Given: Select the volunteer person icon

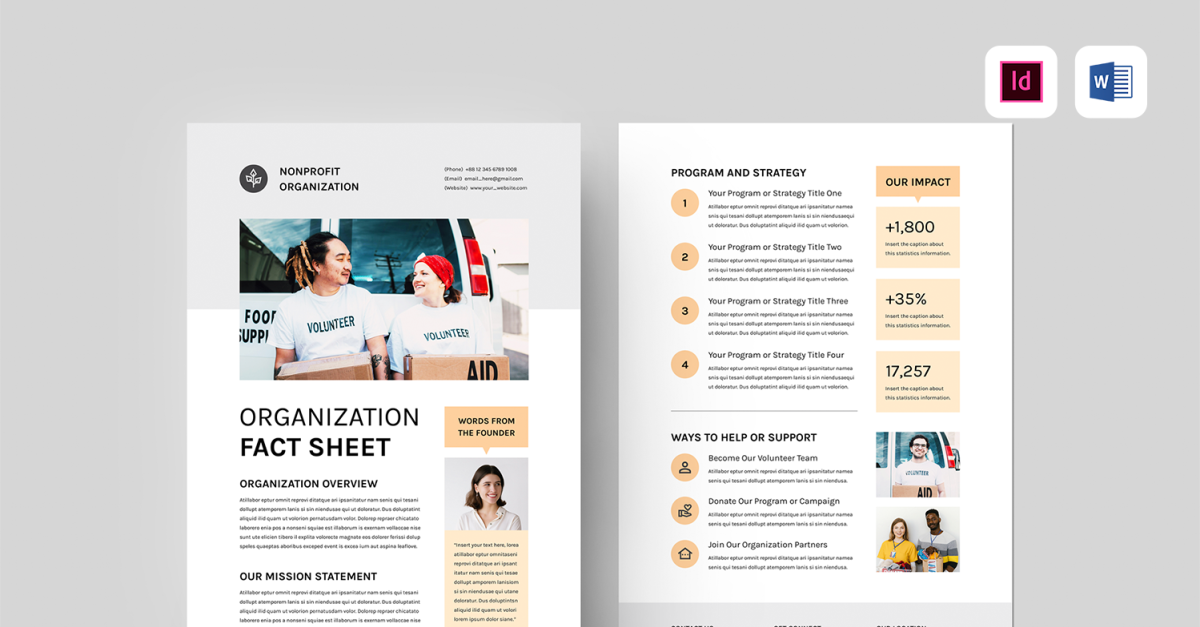Looking at the screenshot, I should [x=684, y=466].
